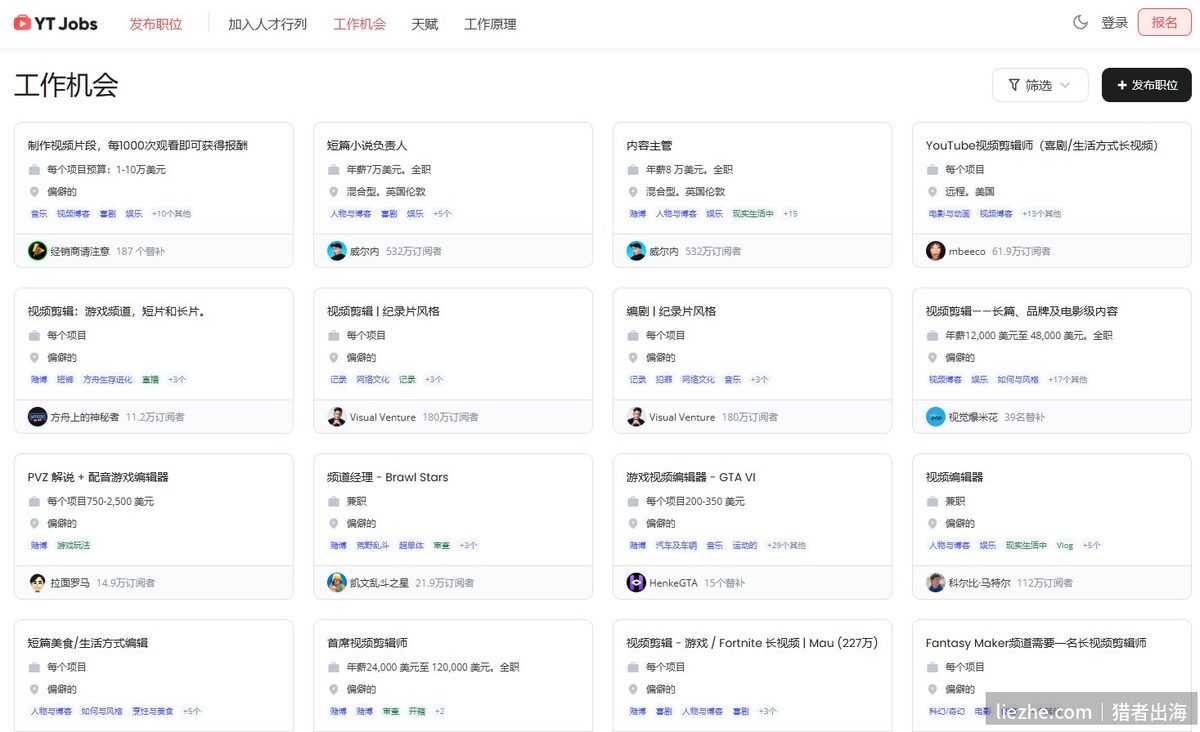The width and height of the screenshot is (1200, 732).
Task: Click the 登录 login link
Action: (x=1114, y=23)
